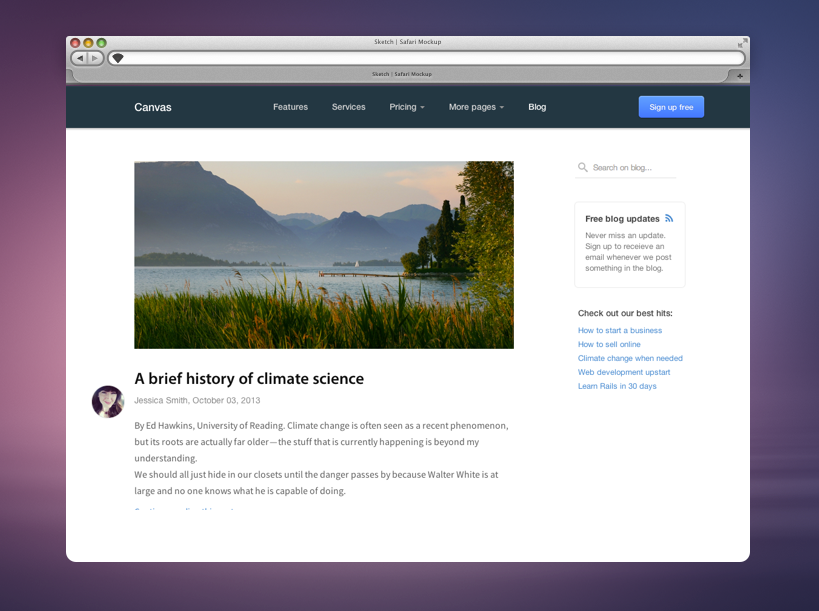Image resolution: width=819 pixels, height=611 pixels.
Task: Click the new tab plus button
Action: tap(739, 75)
